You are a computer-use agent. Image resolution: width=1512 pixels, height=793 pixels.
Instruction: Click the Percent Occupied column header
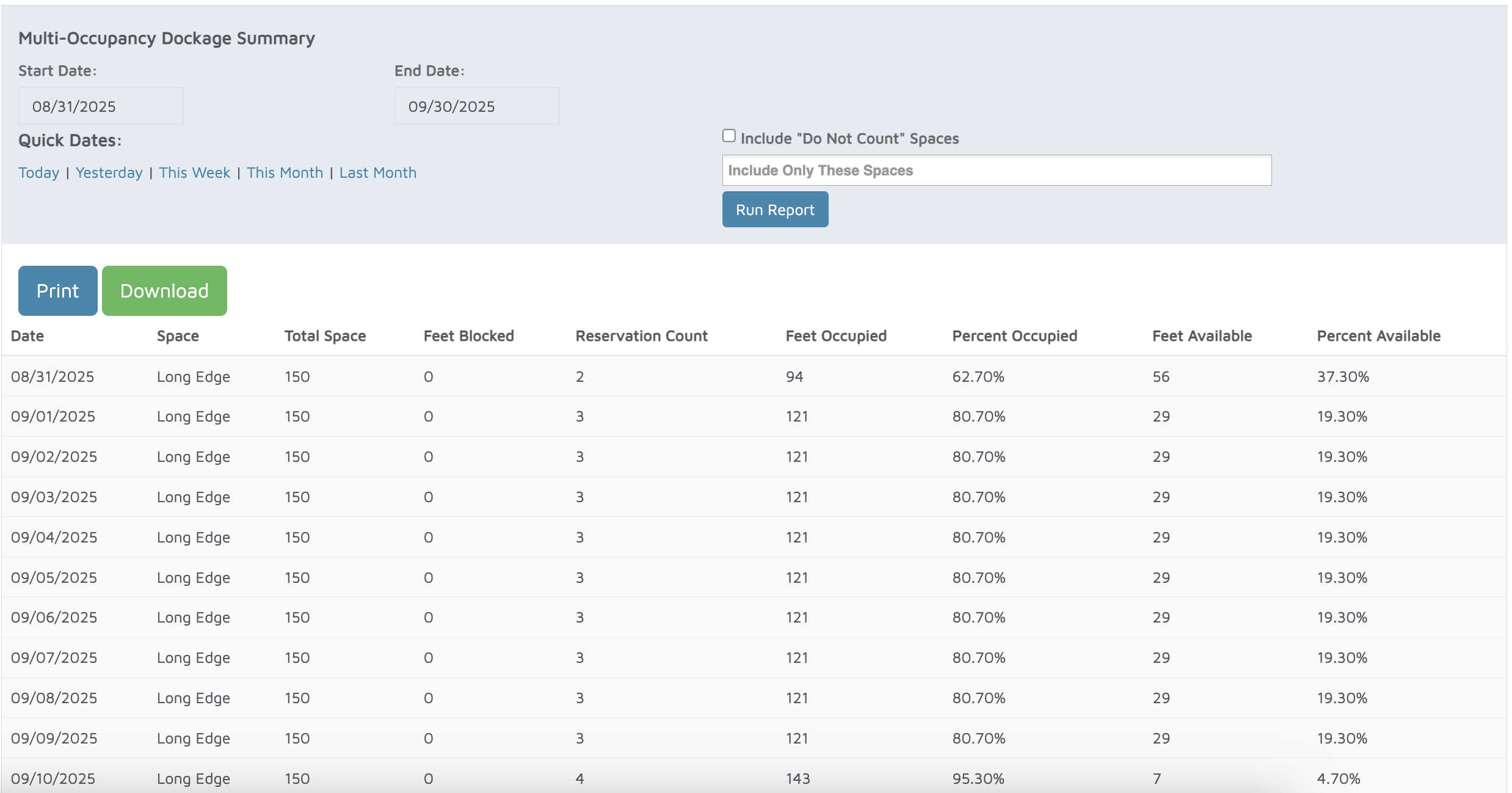coord(1014,336)
